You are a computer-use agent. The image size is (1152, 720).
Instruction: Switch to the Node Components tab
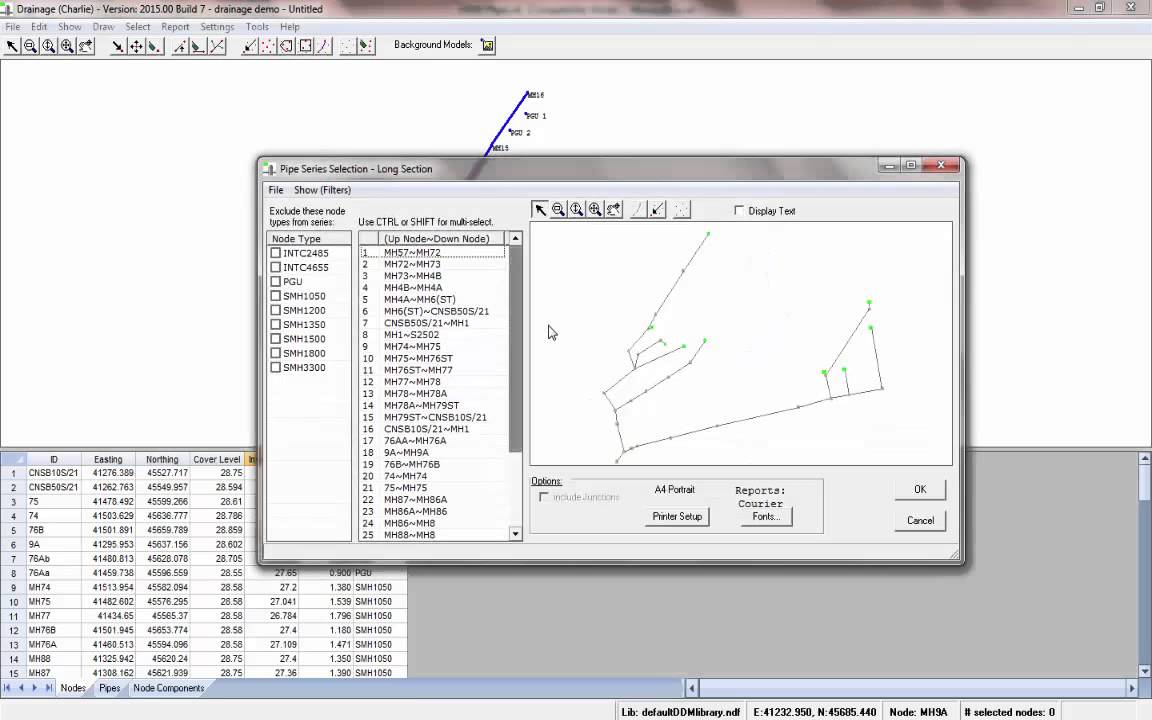pos(168,688)
